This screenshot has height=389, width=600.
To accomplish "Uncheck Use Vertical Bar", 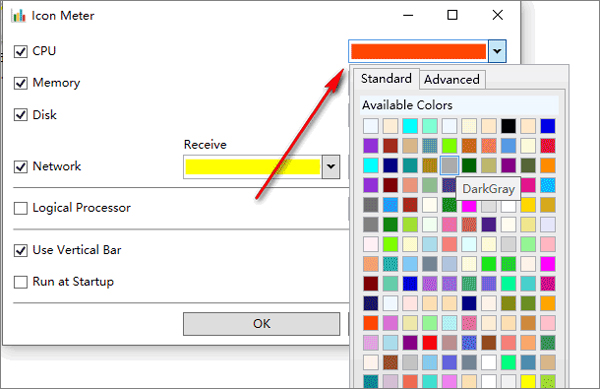I will coord(21,251).
